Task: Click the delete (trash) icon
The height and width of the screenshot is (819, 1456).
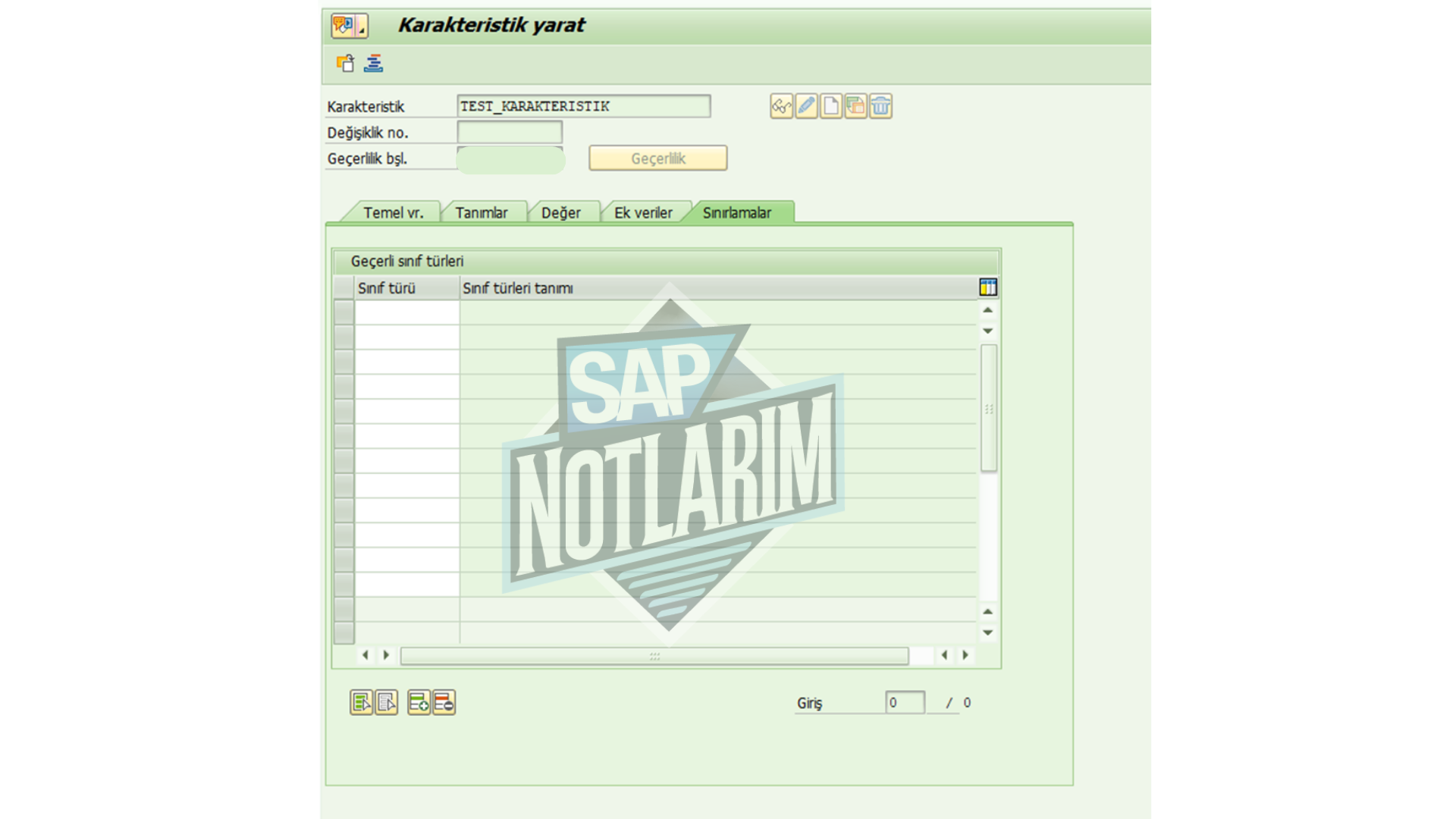Action: point(880,106)
